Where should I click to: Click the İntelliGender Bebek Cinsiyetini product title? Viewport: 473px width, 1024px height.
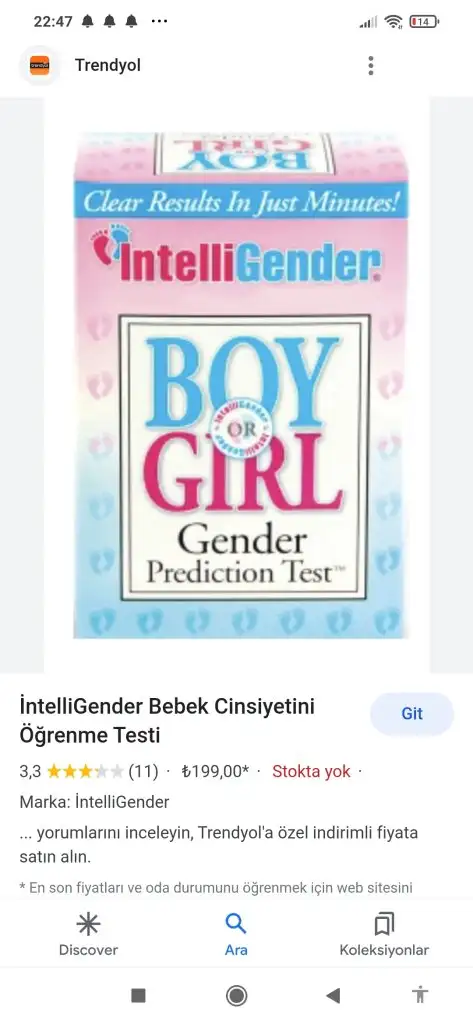(167, 721)
